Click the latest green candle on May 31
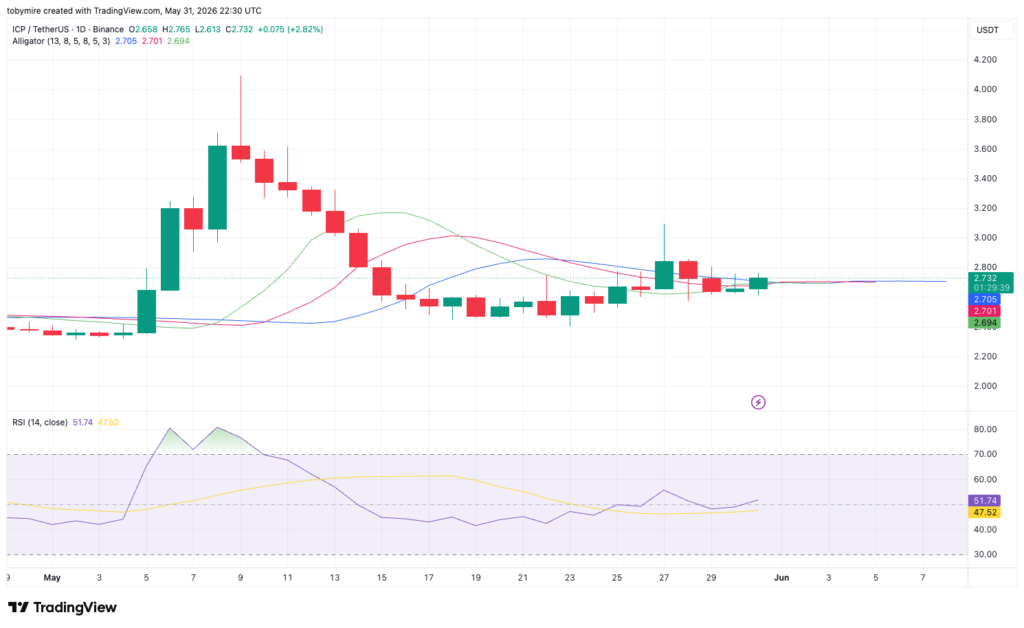The height and width of the screenshot is (628, 1024). (x=758, y=283)
